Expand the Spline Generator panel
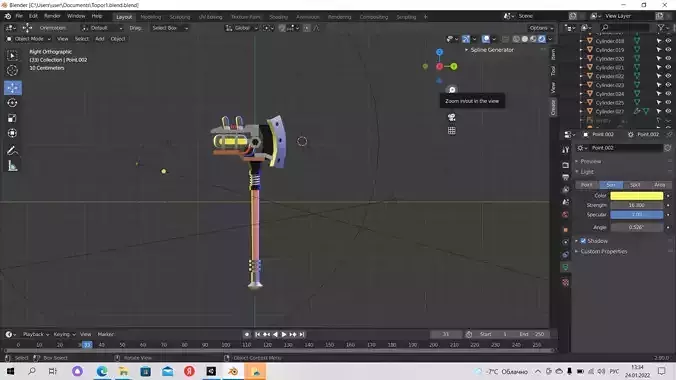676x380 pixels. tap(491, 50)
